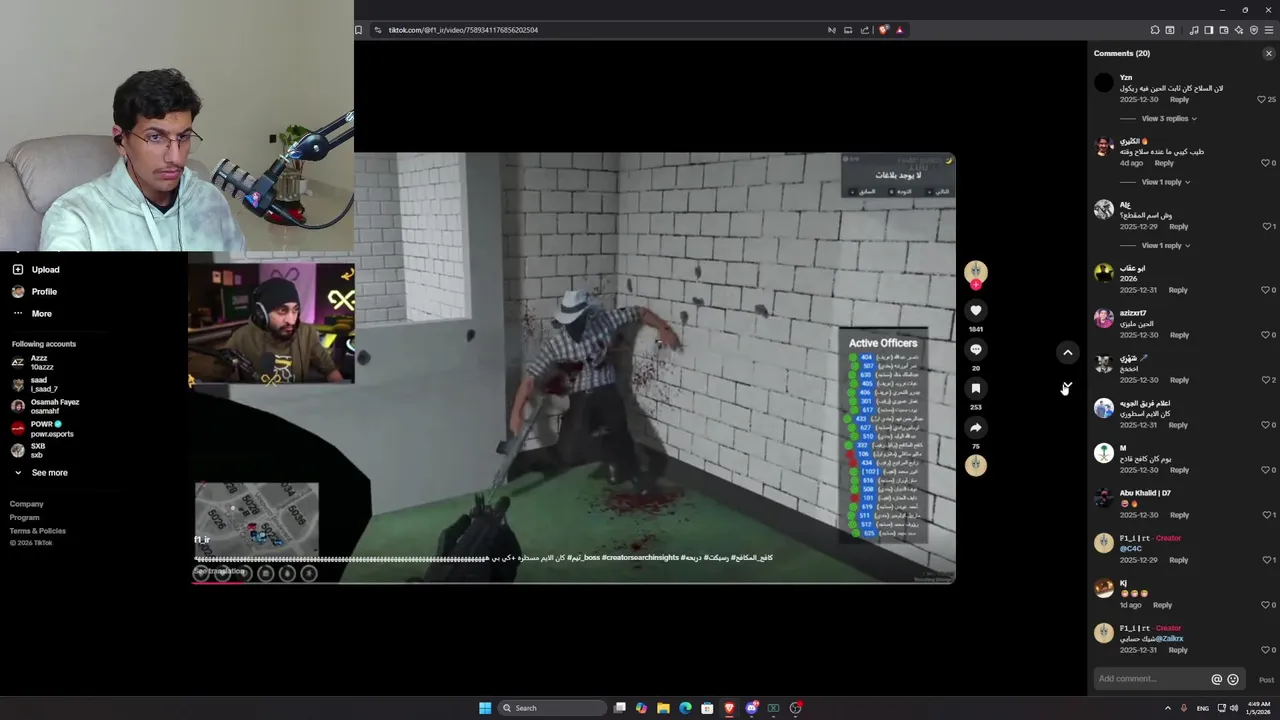Reply to Yzn's comment
1280x720 pixels.
click(1180, 100)
